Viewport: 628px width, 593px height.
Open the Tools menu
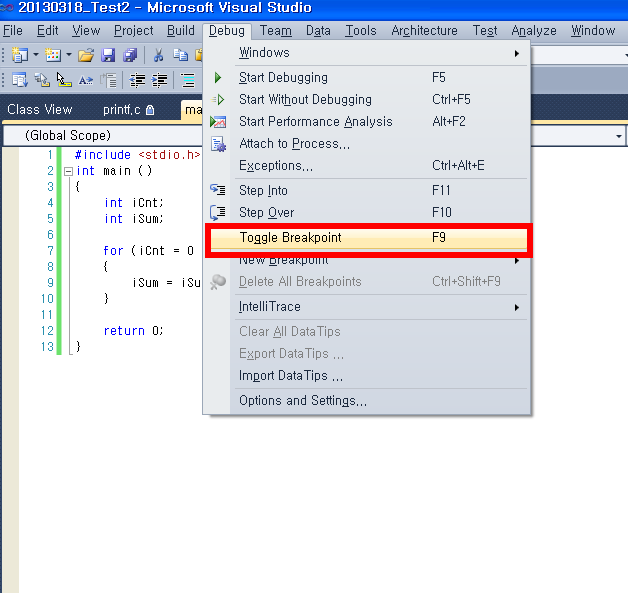(x=361, y=30)
